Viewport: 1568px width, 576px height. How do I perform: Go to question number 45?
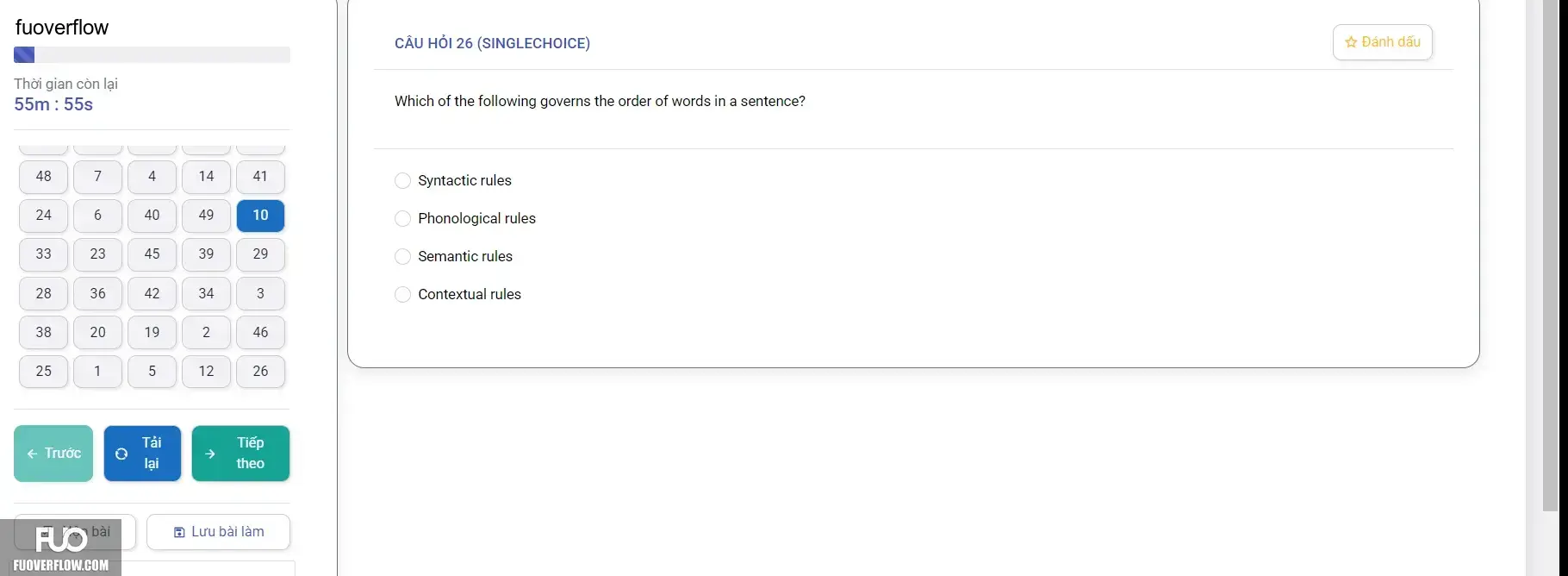click(152, 254)
